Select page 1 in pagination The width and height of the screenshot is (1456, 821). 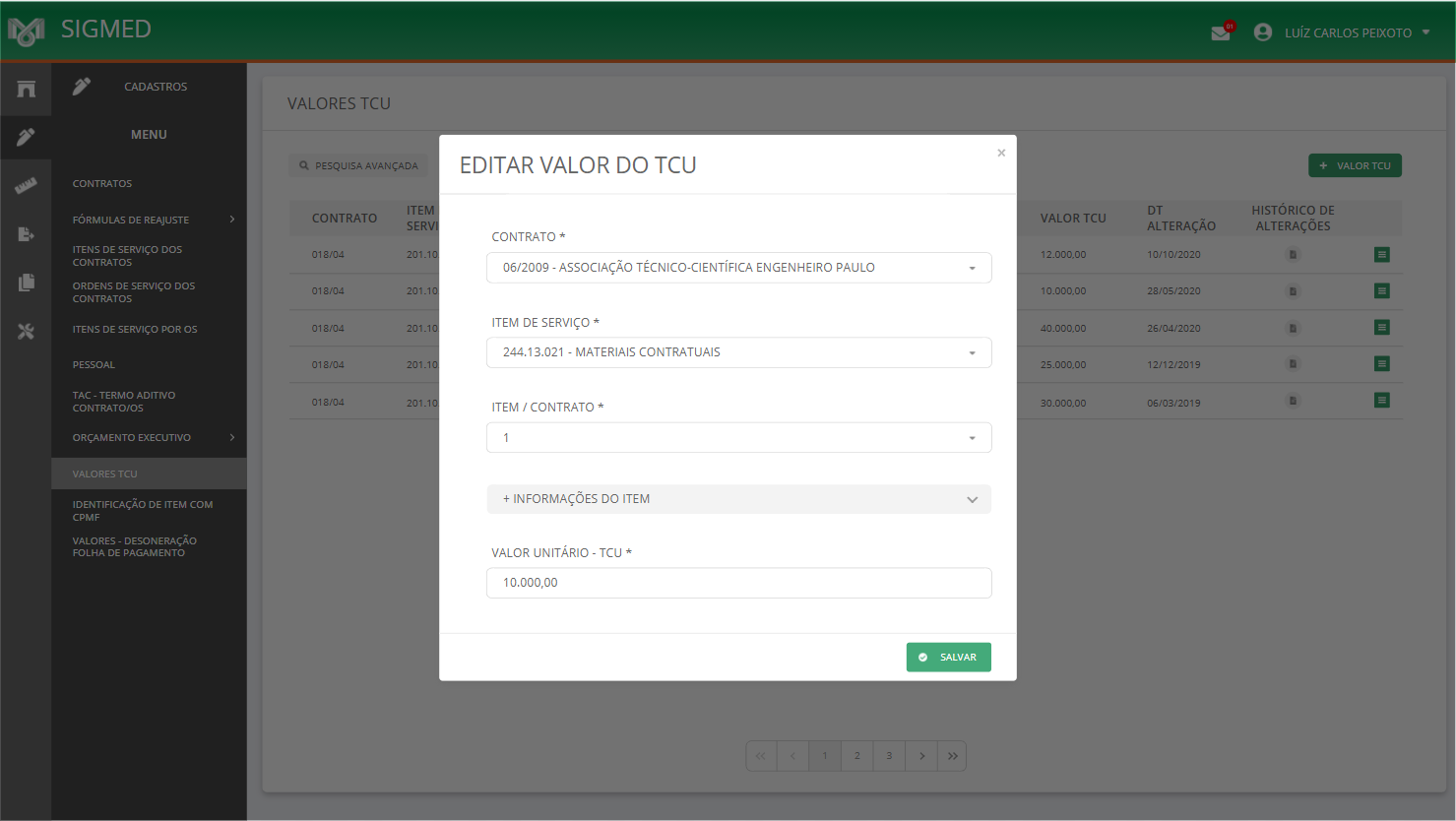click(x=825, y=756)
